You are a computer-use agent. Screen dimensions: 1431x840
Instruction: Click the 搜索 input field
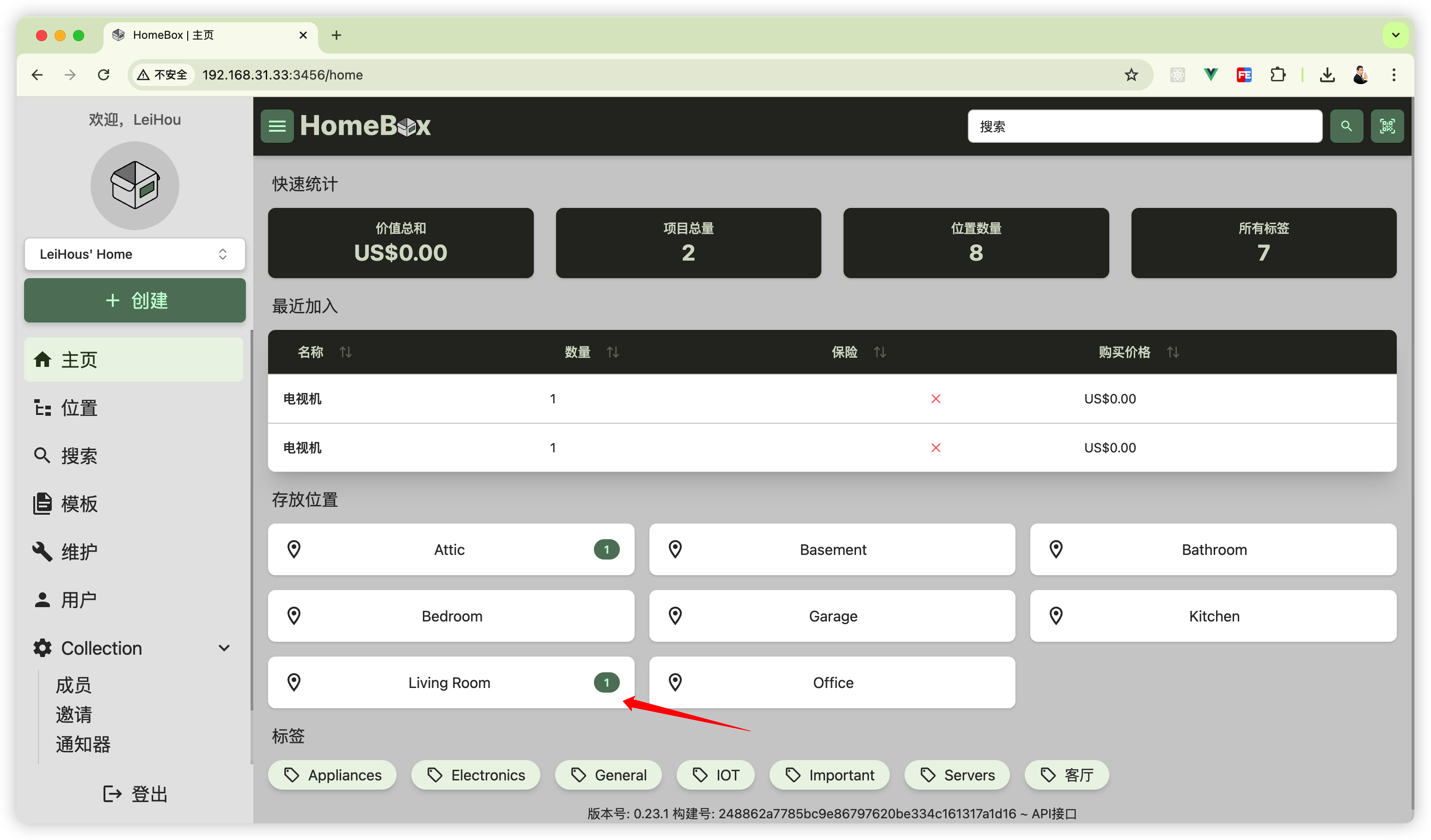[x=1144, y=125]
